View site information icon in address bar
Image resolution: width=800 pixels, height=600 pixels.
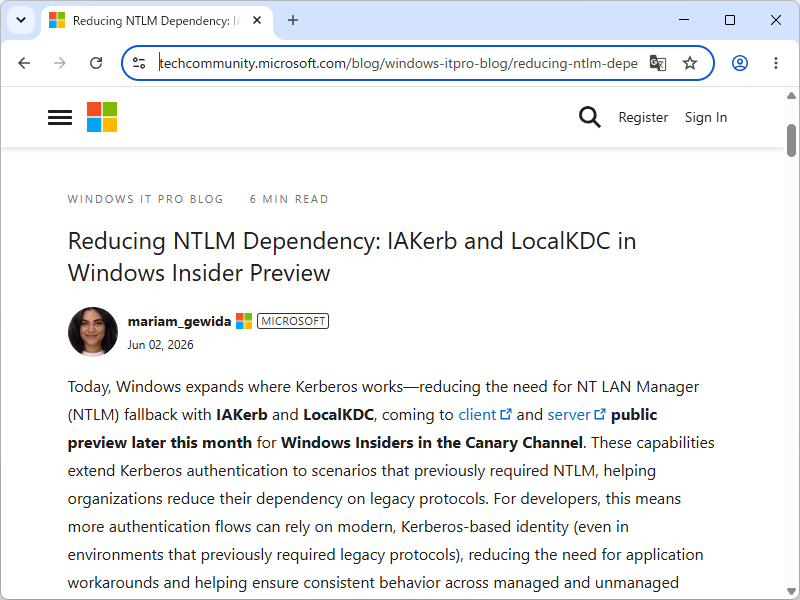(139, 63)
